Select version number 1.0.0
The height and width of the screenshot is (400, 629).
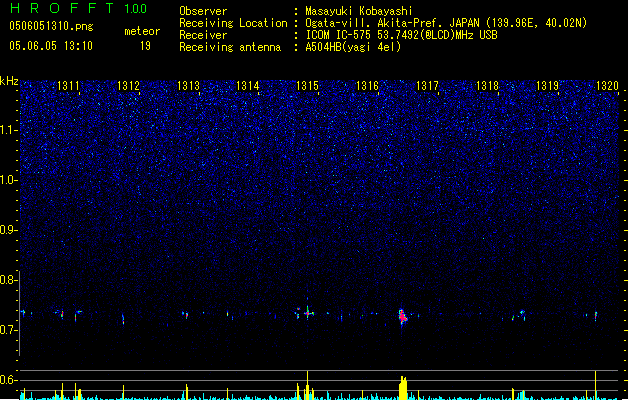coord(135,8)
